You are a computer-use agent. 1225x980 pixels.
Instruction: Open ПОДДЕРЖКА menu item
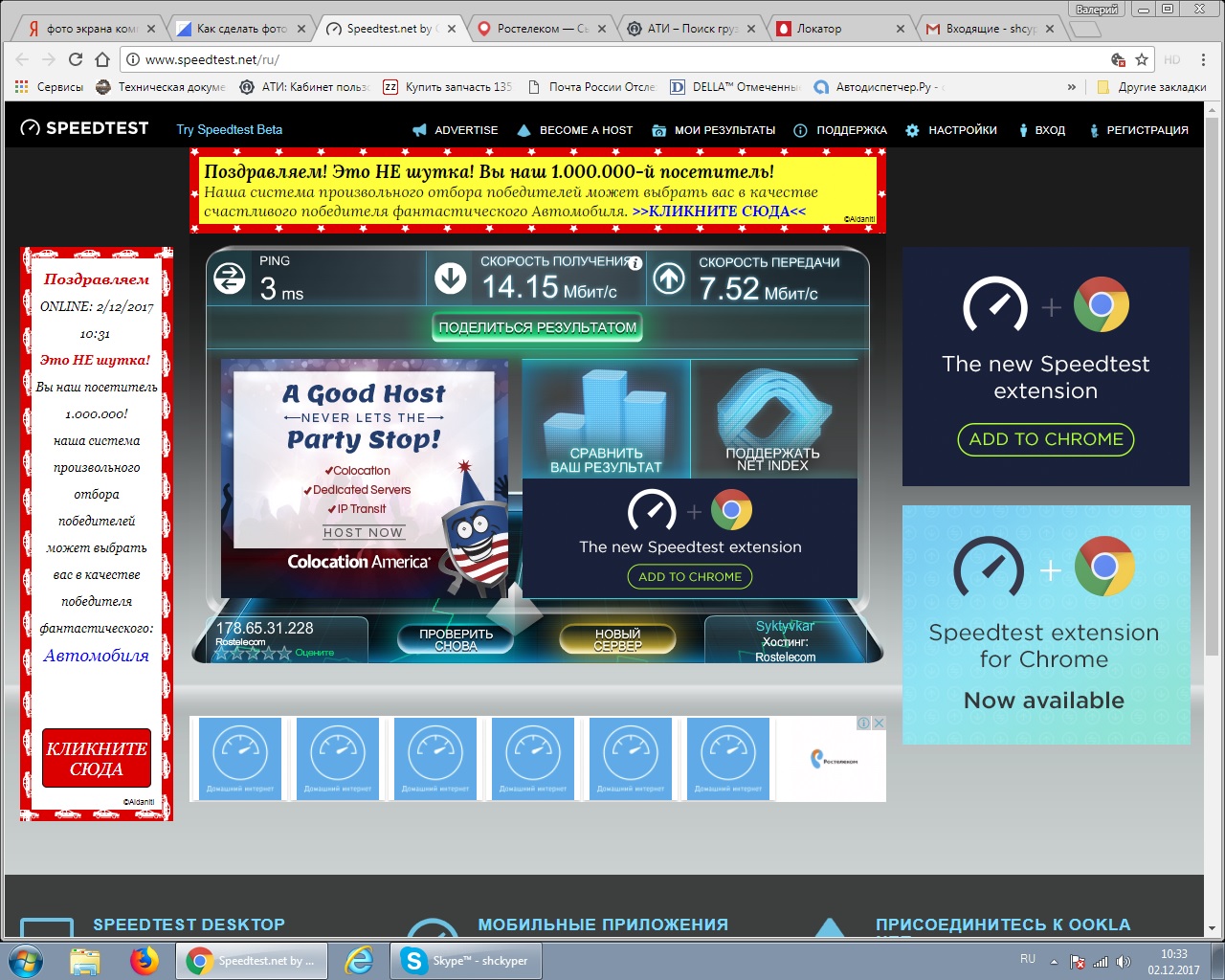pyautogui.click(x=840, y=130)
